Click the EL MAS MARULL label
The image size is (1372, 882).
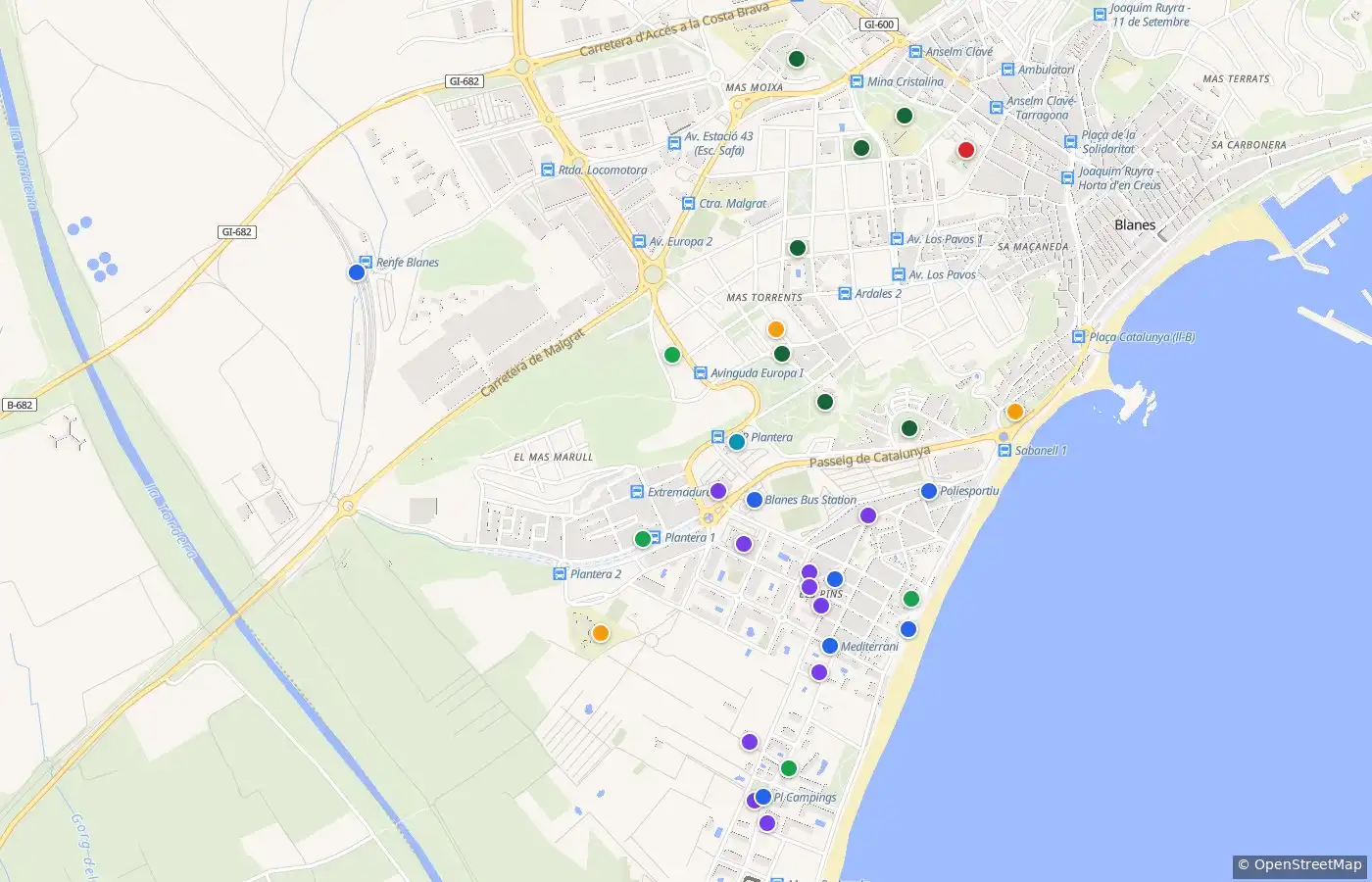554,457
